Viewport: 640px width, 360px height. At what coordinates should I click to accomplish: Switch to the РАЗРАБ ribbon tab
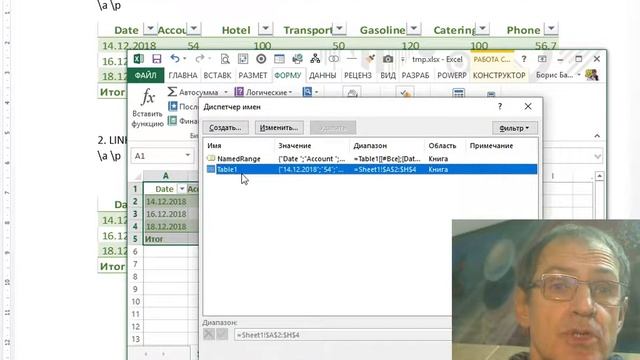pos(416,76)
